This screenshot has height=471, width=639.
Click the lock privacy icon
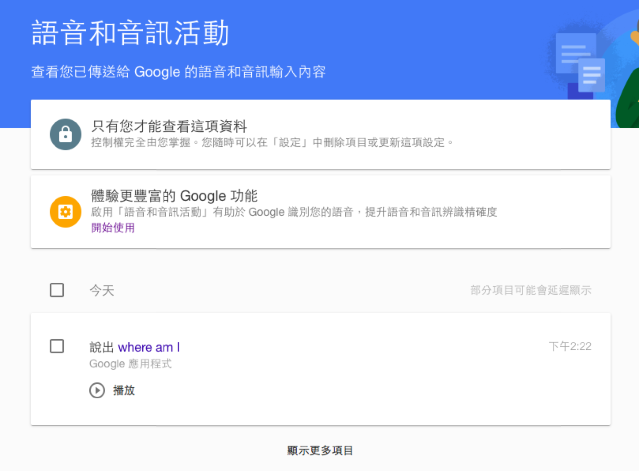click(x=65, y=134)
